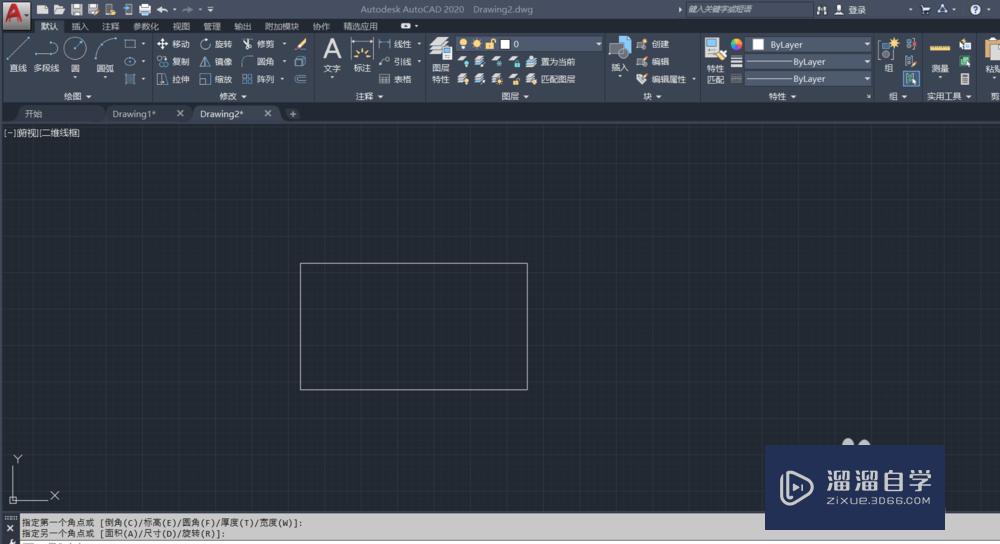Viewport: 1000px width, 544px height.
Task: Toggle group selection on/off button
Action: (x=911, y=79)
